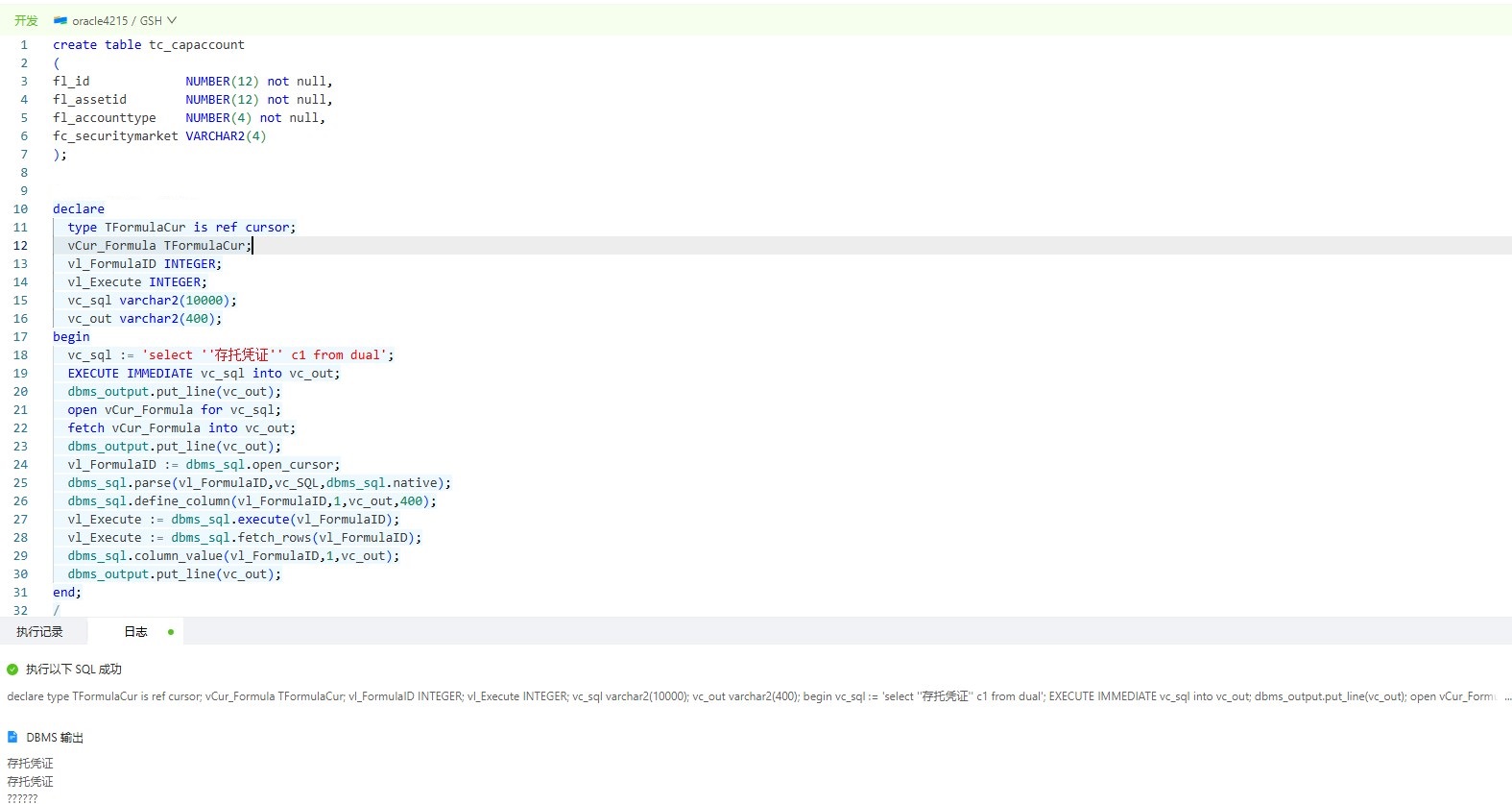Click the 执行以下 SQL 成功 message
The height and width of the screenshot is (804, 1512).
74,670
